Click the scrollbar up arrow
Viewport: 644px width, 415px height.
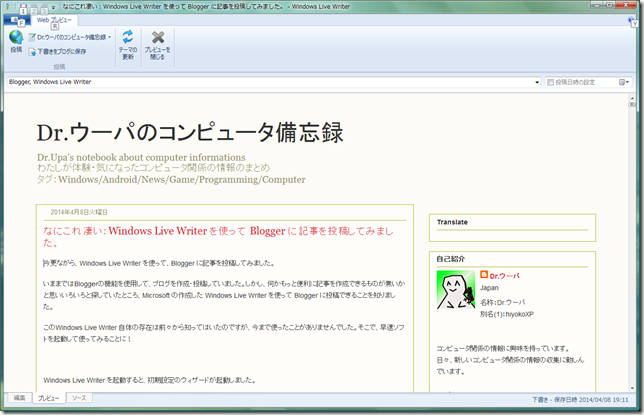click(632, 98)
